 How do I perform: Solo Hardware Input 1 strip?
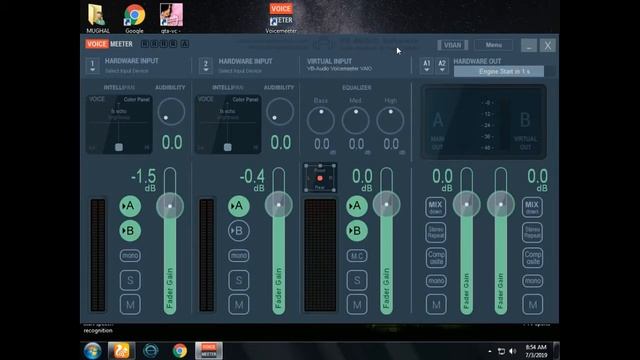pyautogui.click(x=130, y=280)
